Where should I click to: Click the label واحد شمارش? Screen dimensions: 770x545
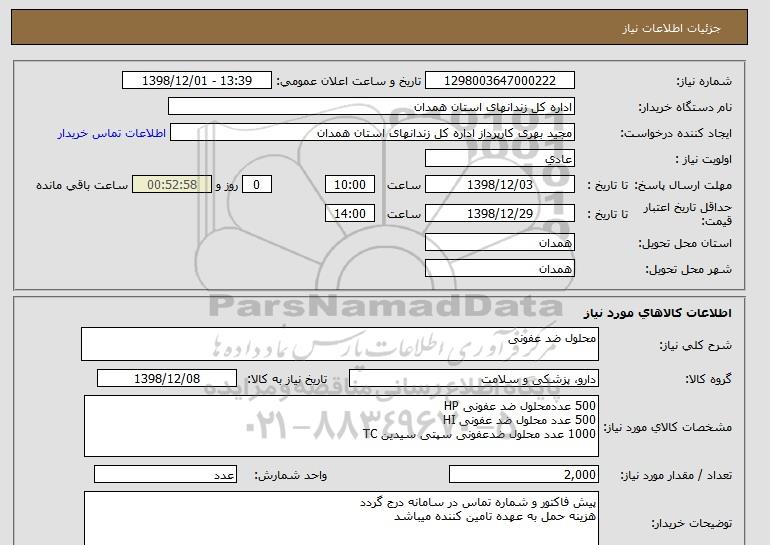[x=291, y=475]
